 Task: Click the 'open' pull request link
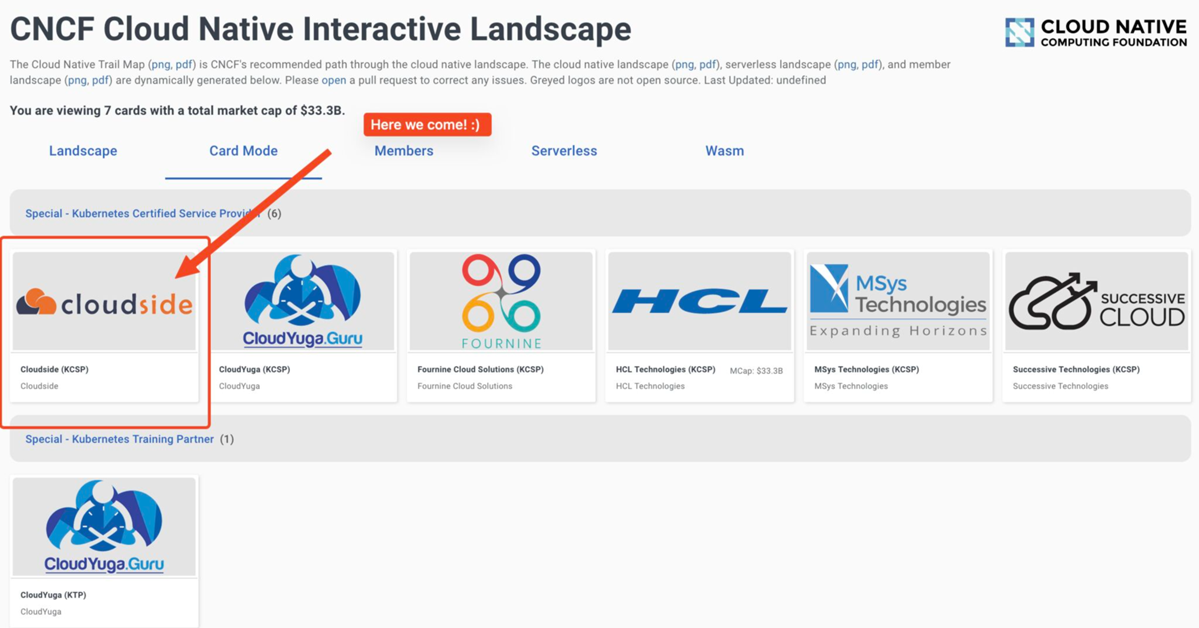click(x=333, y=80)
